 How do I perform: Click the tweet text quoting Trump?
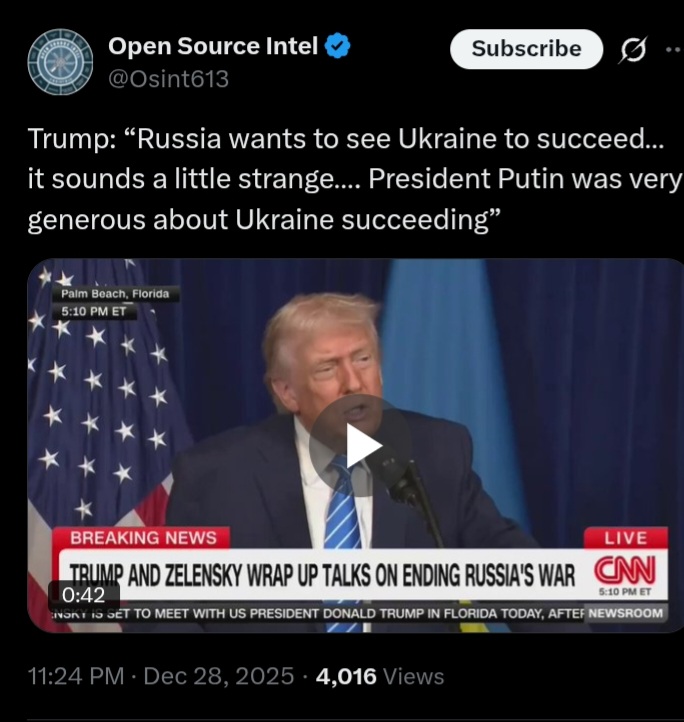click(355, 179)
